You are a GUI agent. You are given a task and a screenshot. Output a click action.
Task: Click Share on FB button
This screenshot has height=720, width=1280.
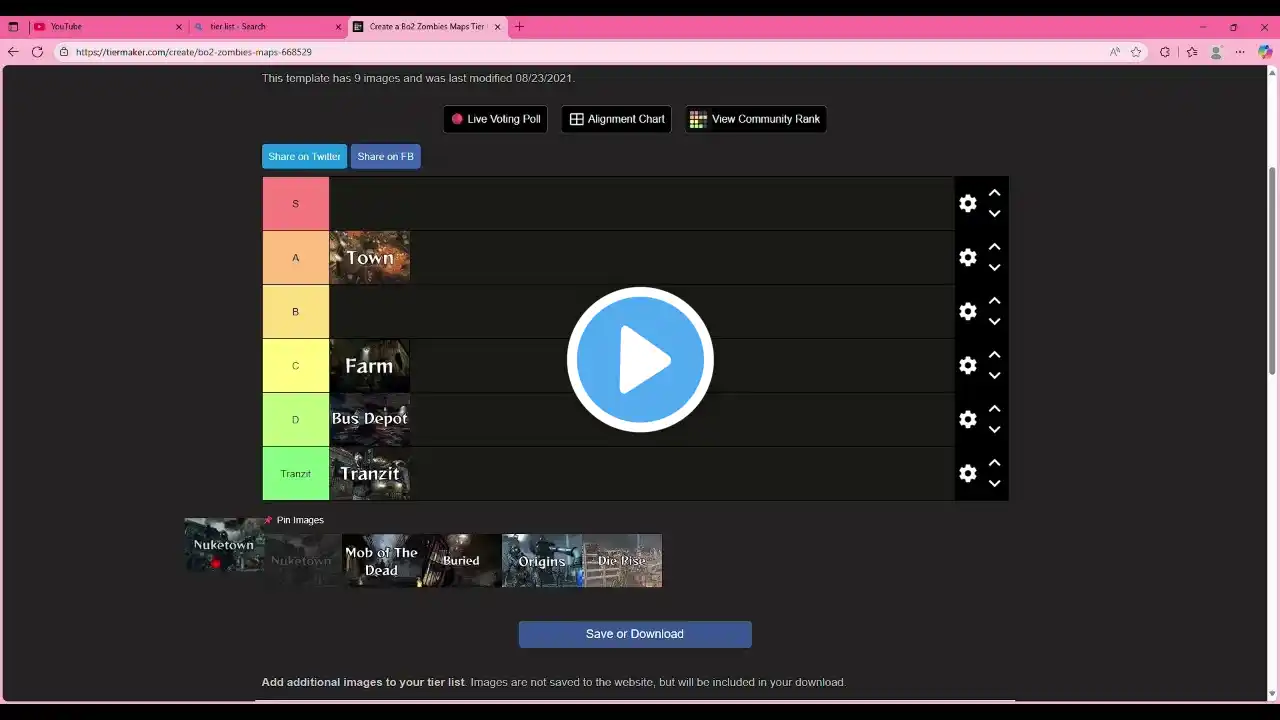[x=385, y=156]
